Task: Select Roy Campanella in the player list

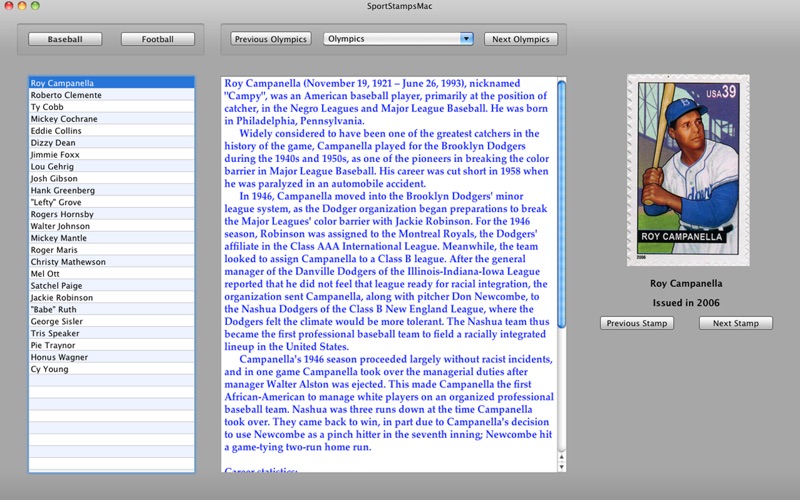Action: pos(112,83)
